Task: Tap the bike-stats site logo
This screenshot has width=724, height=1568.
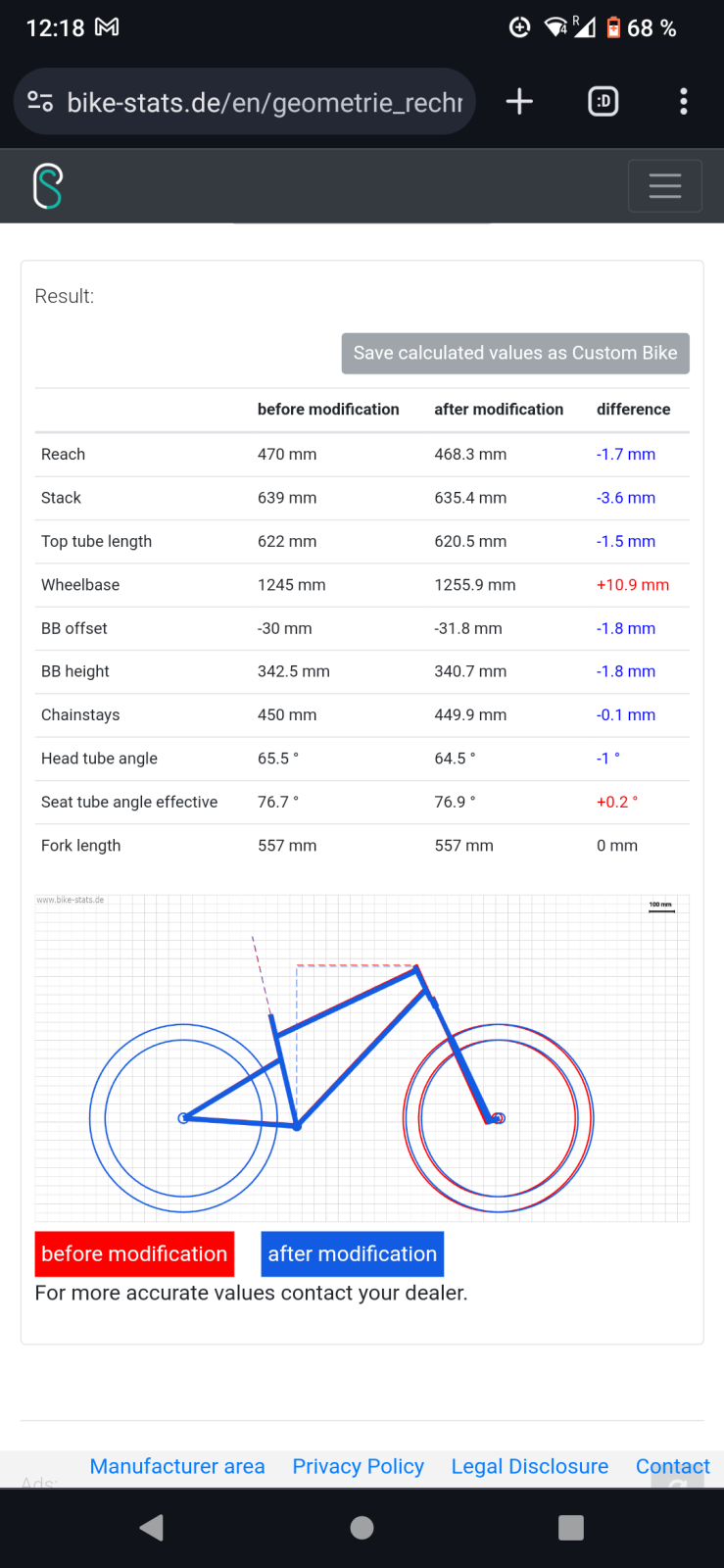Action: click(x=48, y=186)
